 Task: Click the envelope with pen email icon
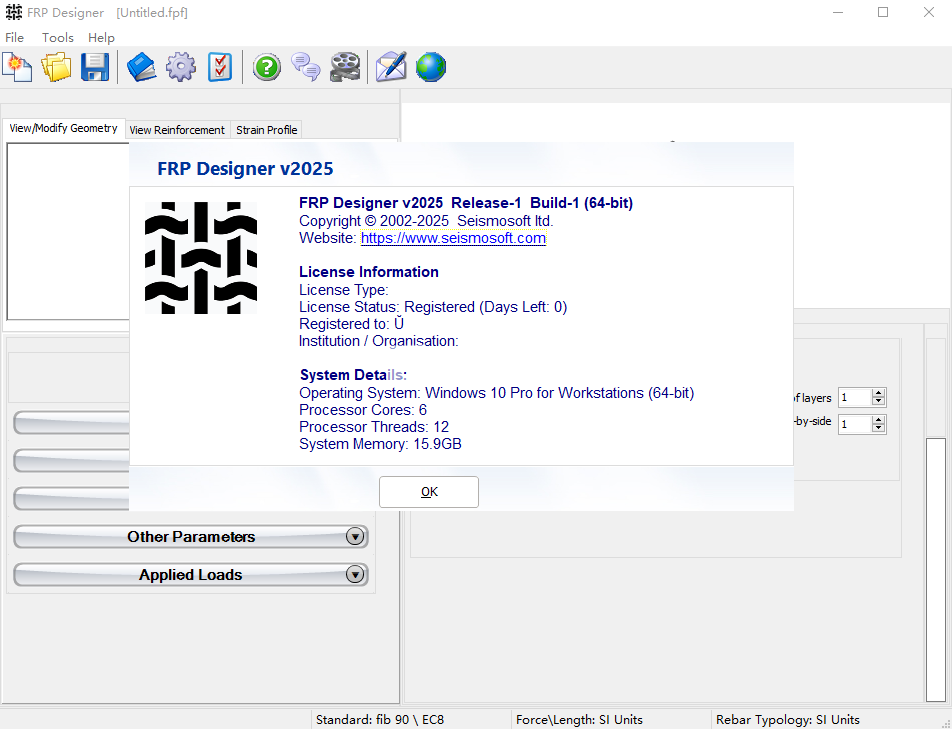point(392,67)
